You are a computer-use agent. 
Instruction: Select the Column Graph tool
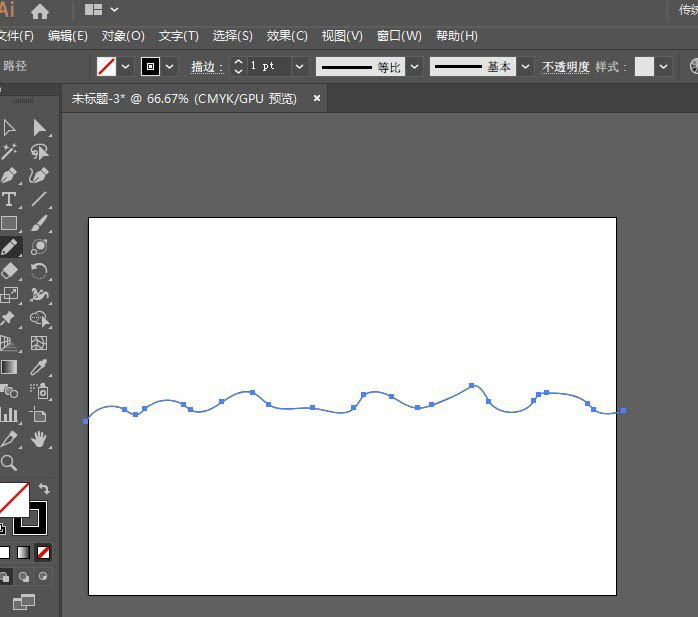(x=9, y=415)
